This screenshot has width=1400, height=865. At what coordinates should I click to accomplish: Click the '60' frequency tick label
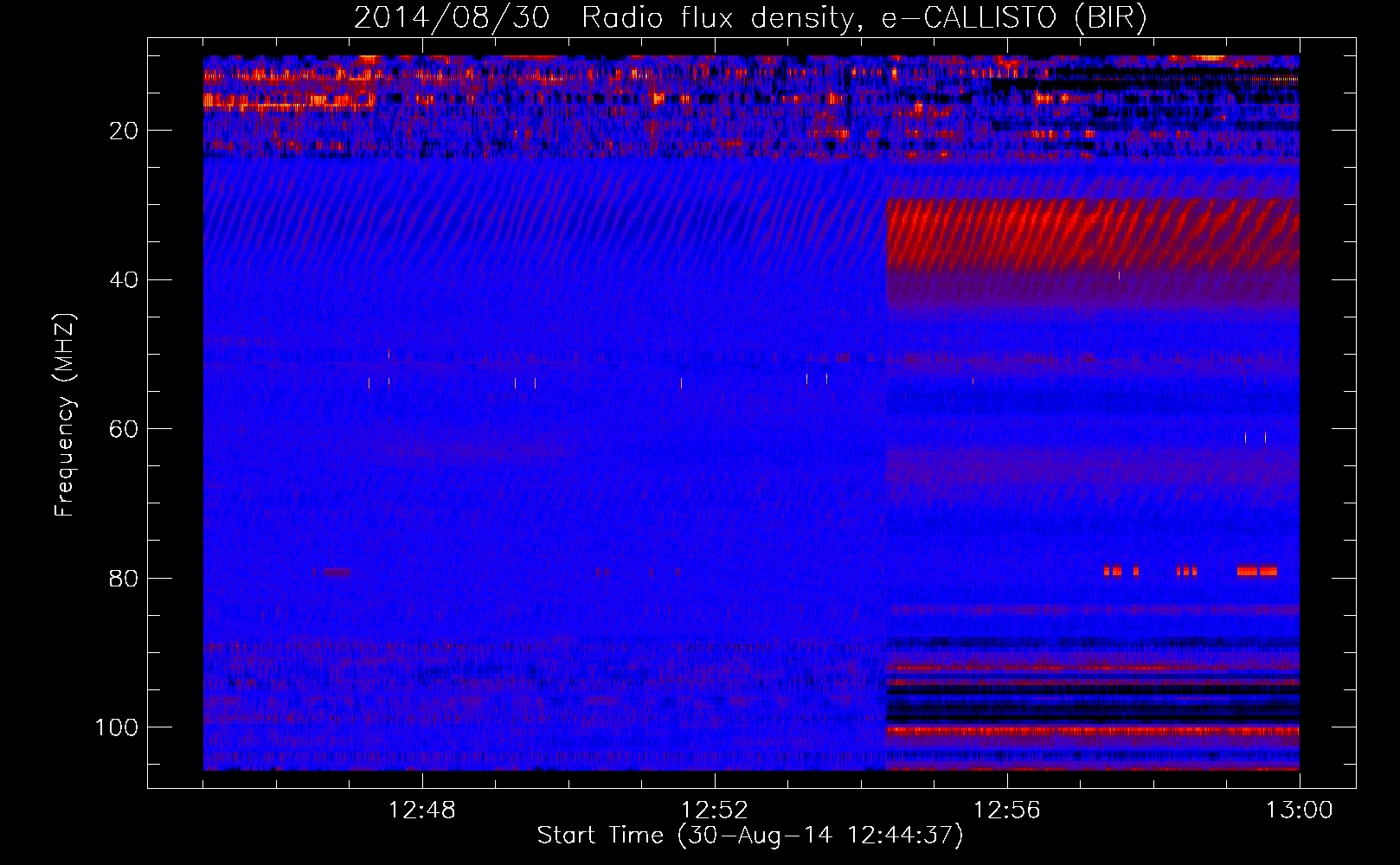124,429
